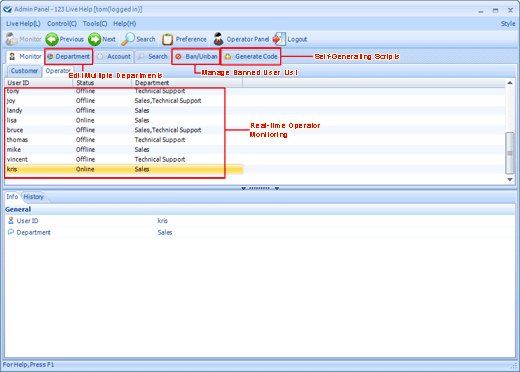Select operator row mike

(x=124, y=150)
